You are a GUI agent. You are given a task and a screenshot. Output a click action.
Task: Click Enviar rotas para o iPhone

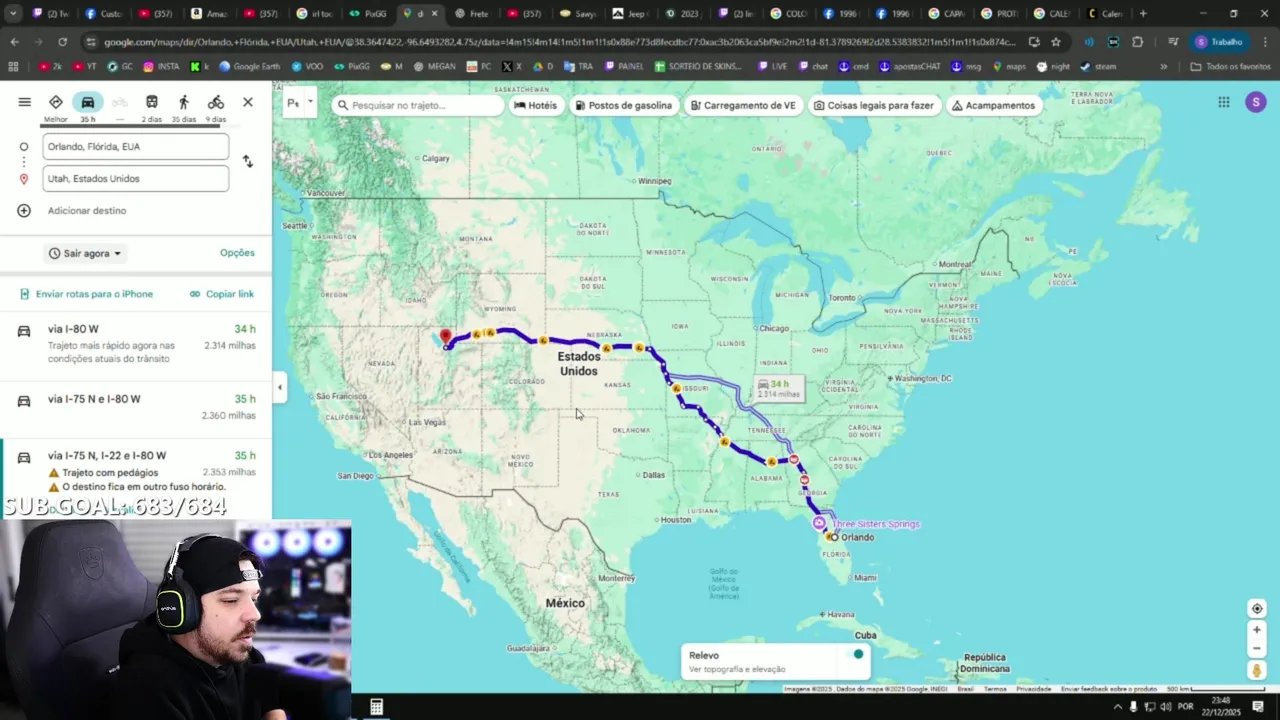(x=86, y=294)
